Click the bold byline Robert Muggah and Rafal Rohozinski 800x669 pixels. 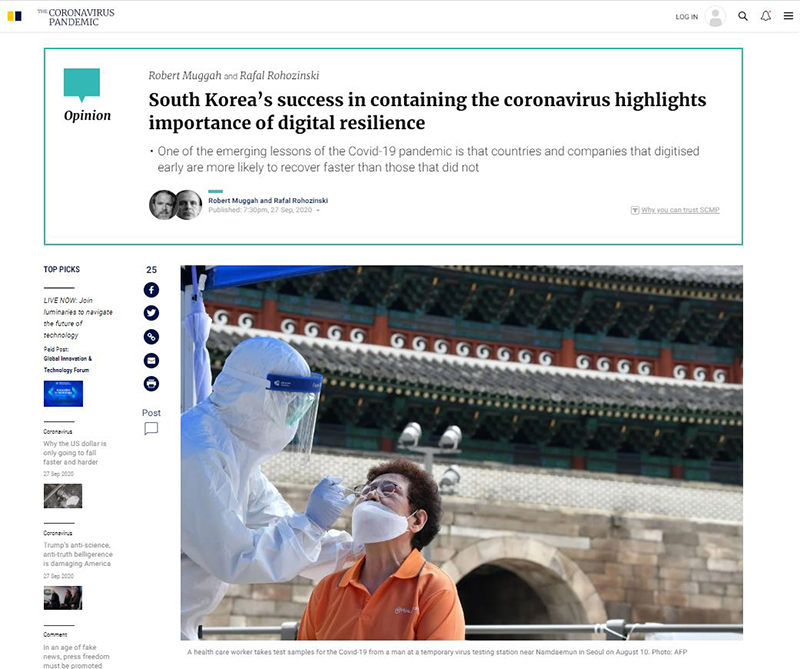click(268, 201)
